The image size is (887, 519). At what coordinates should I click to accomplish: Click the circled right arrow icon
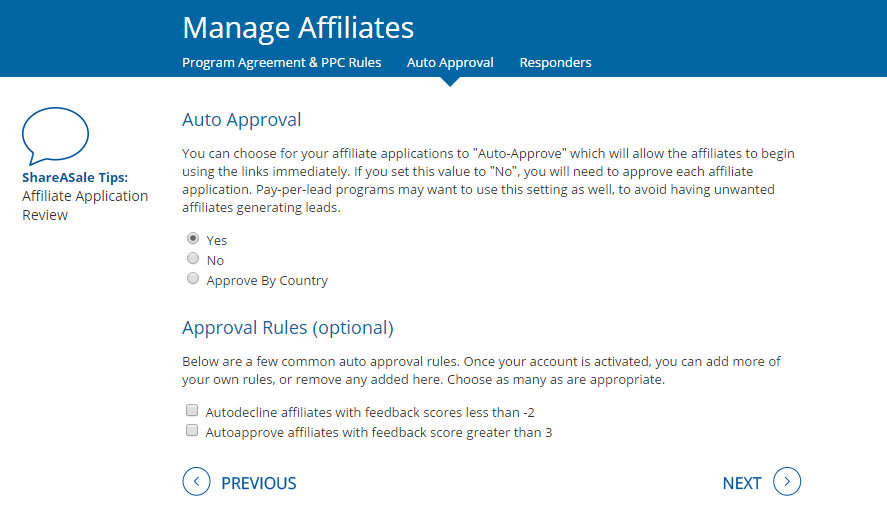[787, 482]
